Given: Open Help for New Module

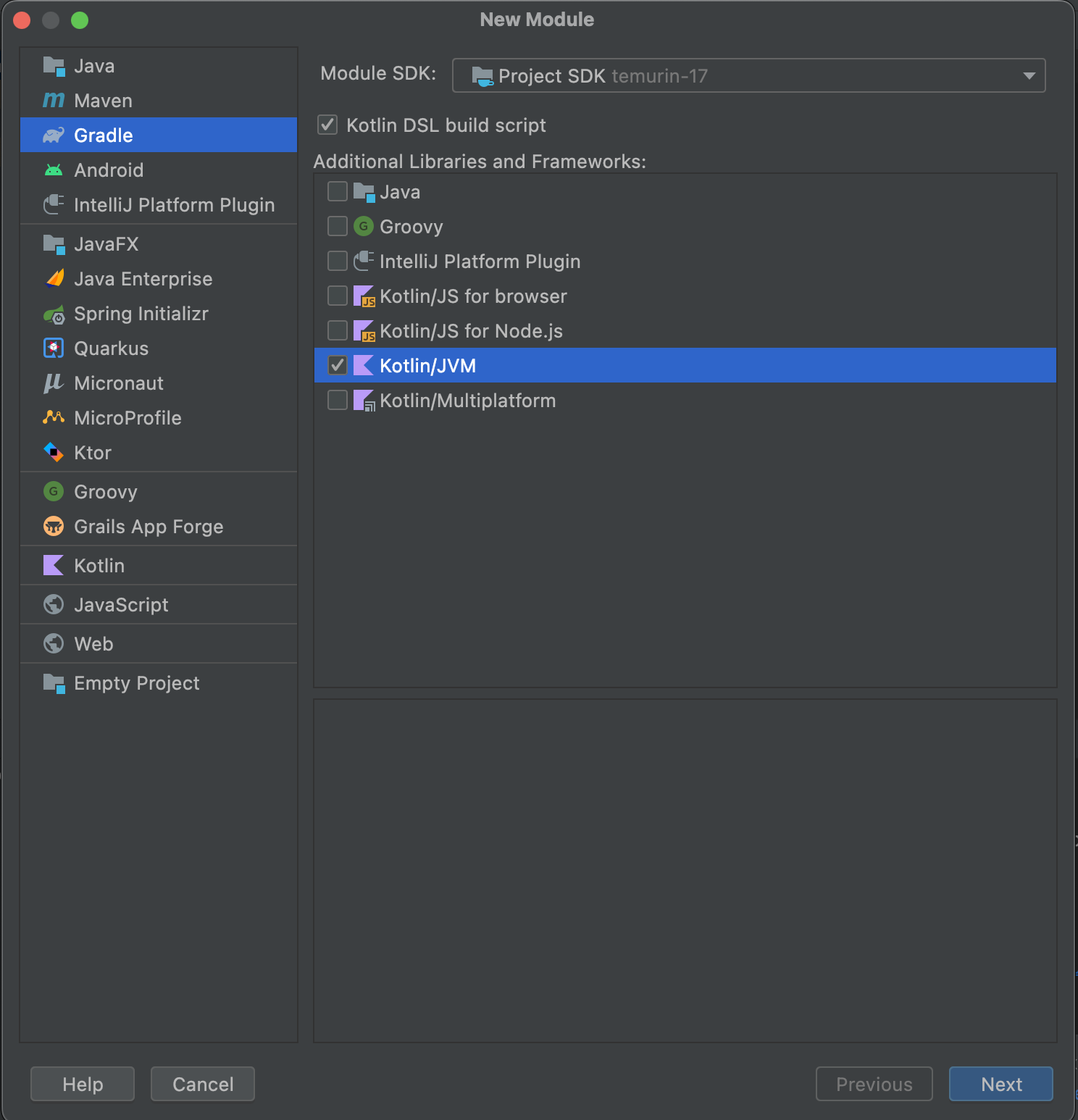Looking at the screenshot, I should pos(83,1084).
